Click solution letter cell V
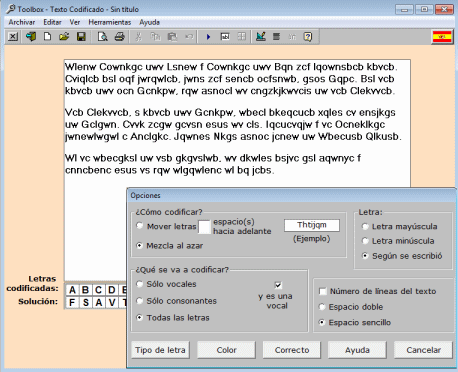 [x=112, y=302]
